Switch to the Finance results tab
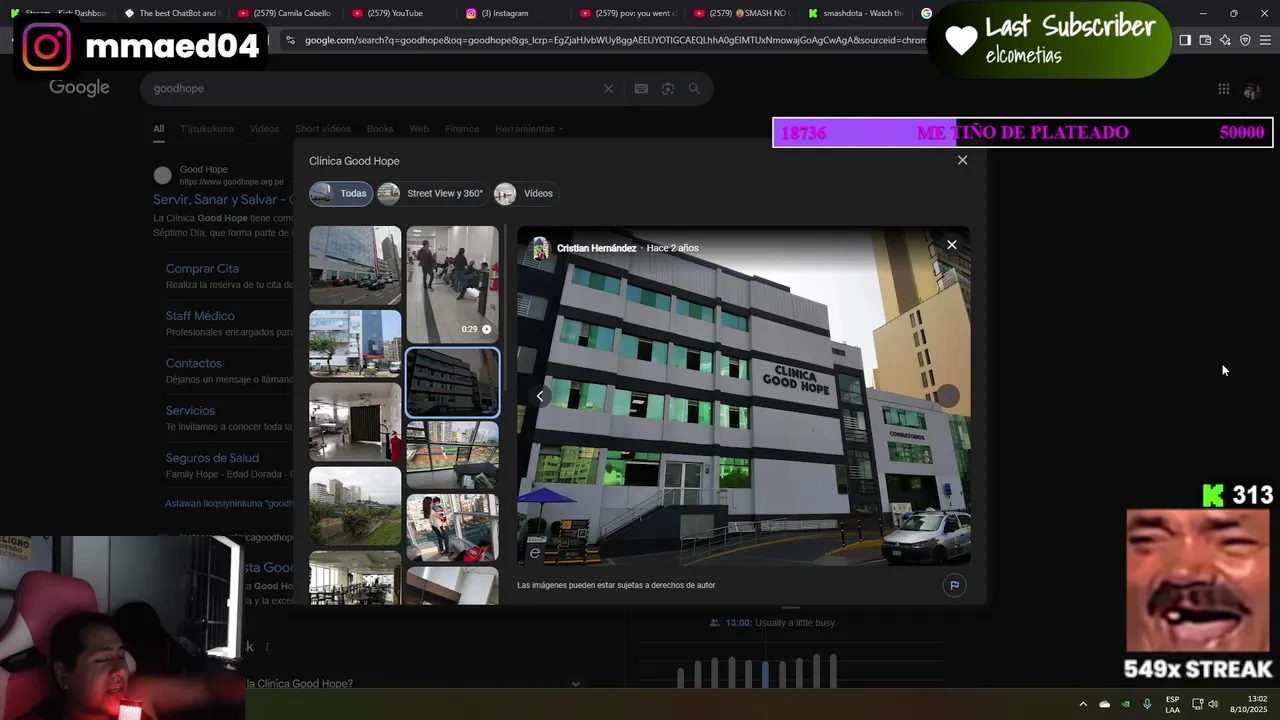This screenshot has height=720, width=1280. click(x=462, y=129)
